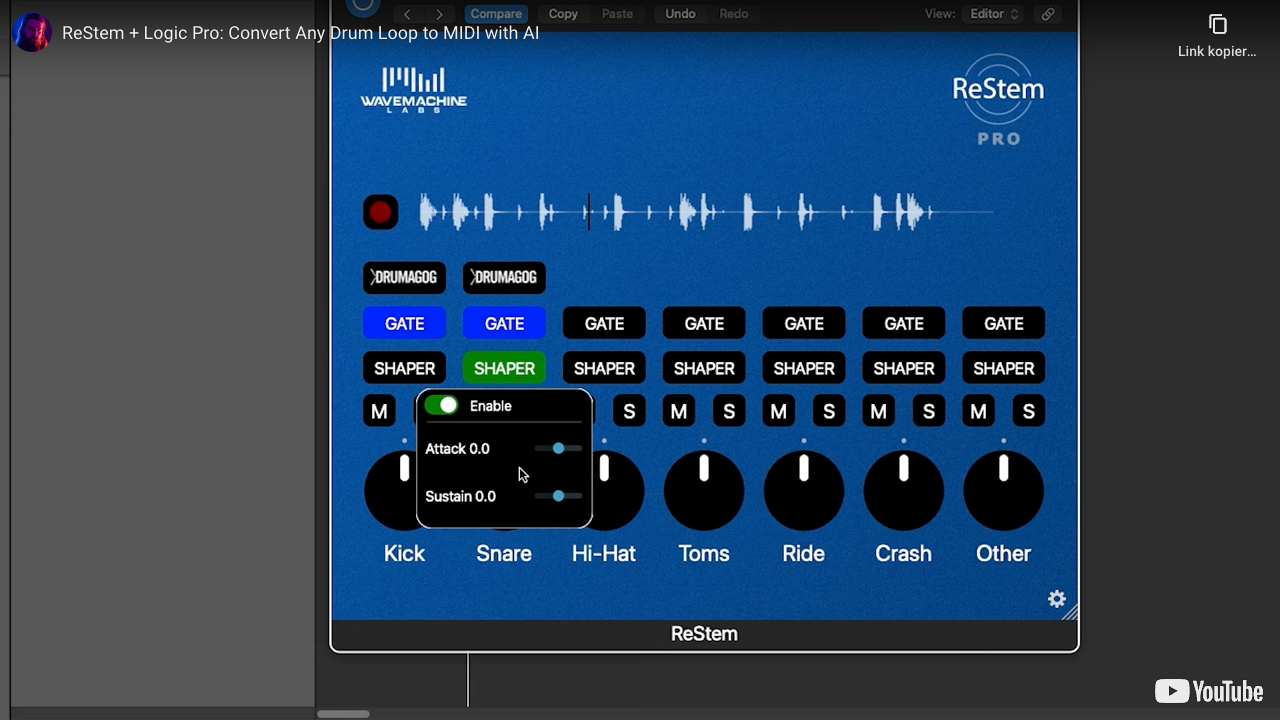Solo the Crash channel
The width and height of the screenshot is (1280, 720).
click(x=929, y=411)
